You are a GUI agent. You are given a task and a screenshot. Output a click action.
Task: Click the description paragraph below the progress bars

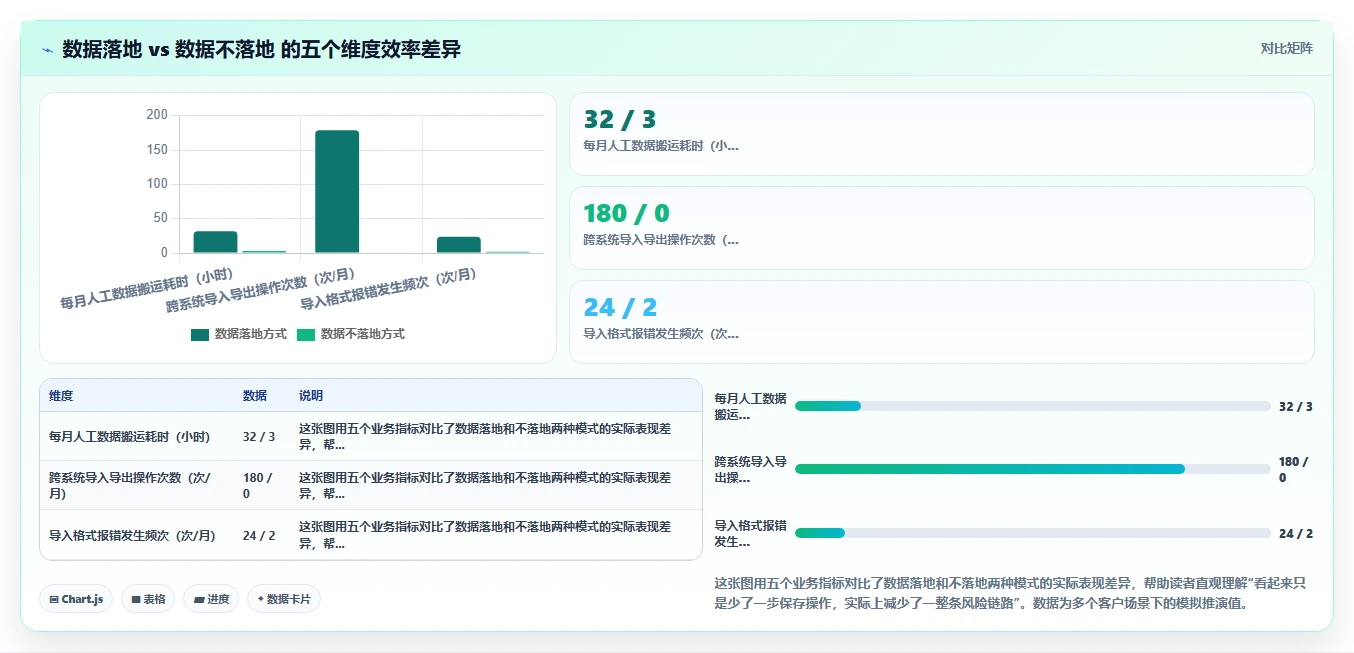pyautogui.click(x=1010, y=593)
